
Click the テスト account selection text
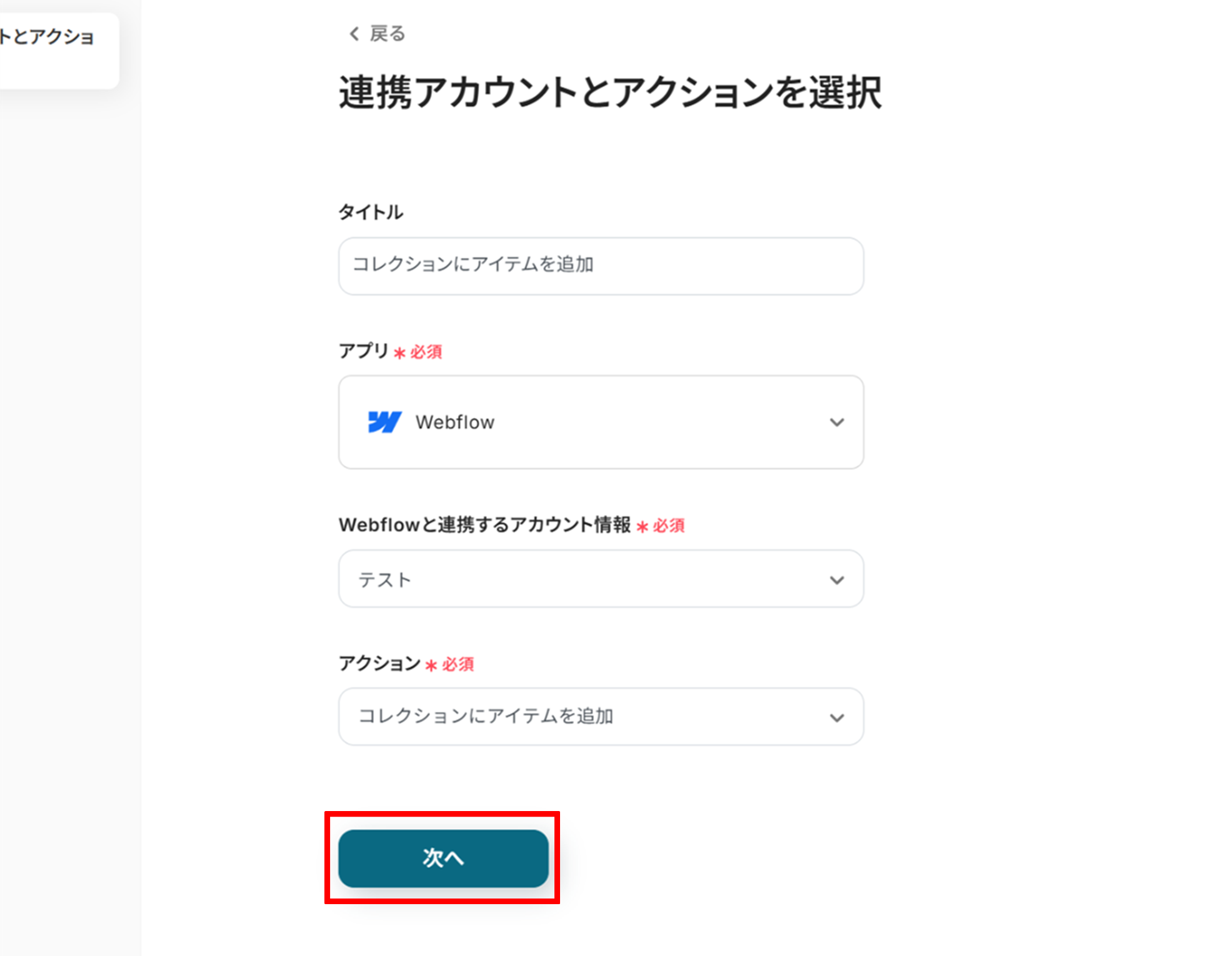tap(384, 580)
